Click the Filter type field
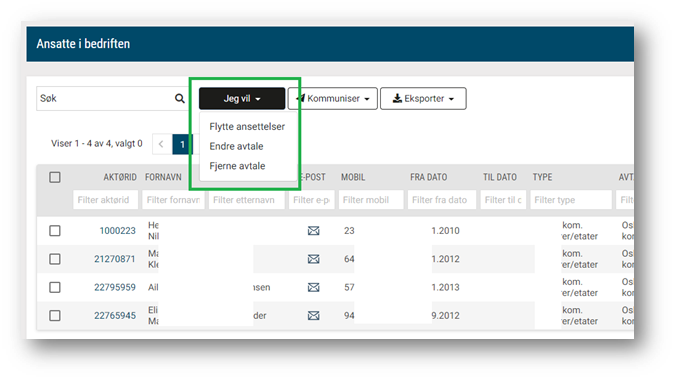Viewport: 676px width, 381px height. click(x=571, y=200)
